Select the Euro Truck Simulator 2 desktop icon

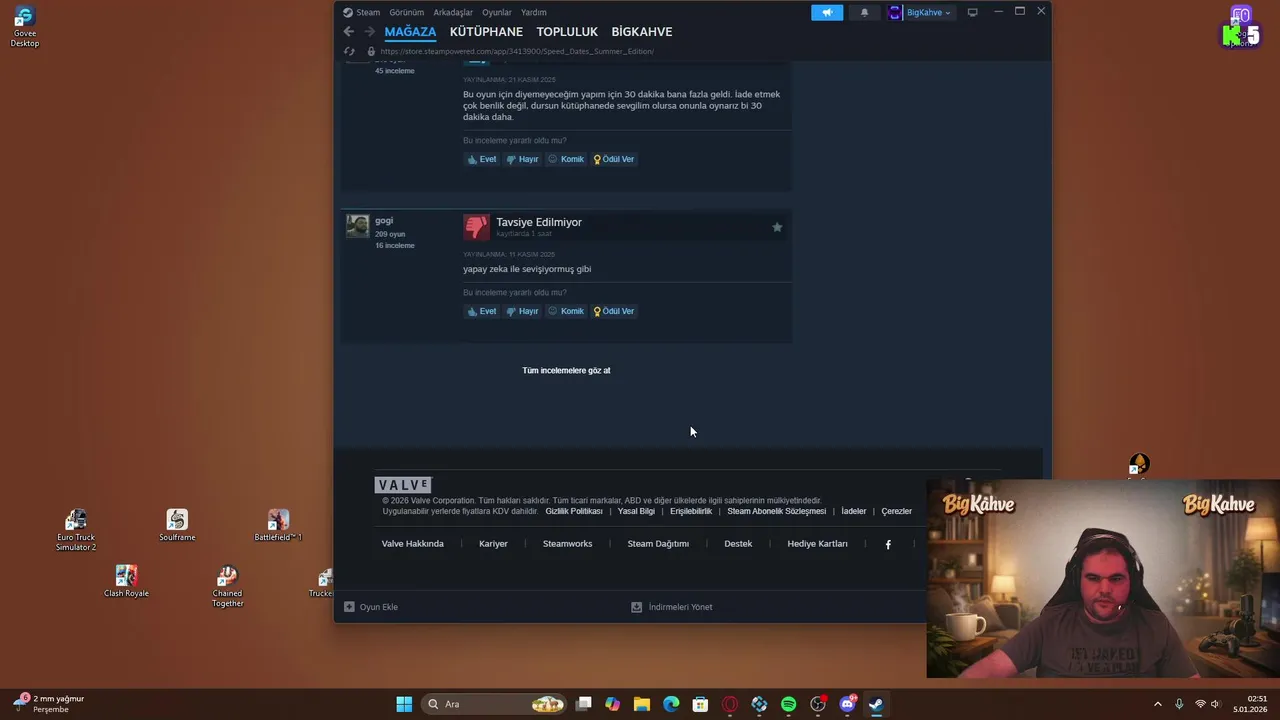click(x=76, y=530)
